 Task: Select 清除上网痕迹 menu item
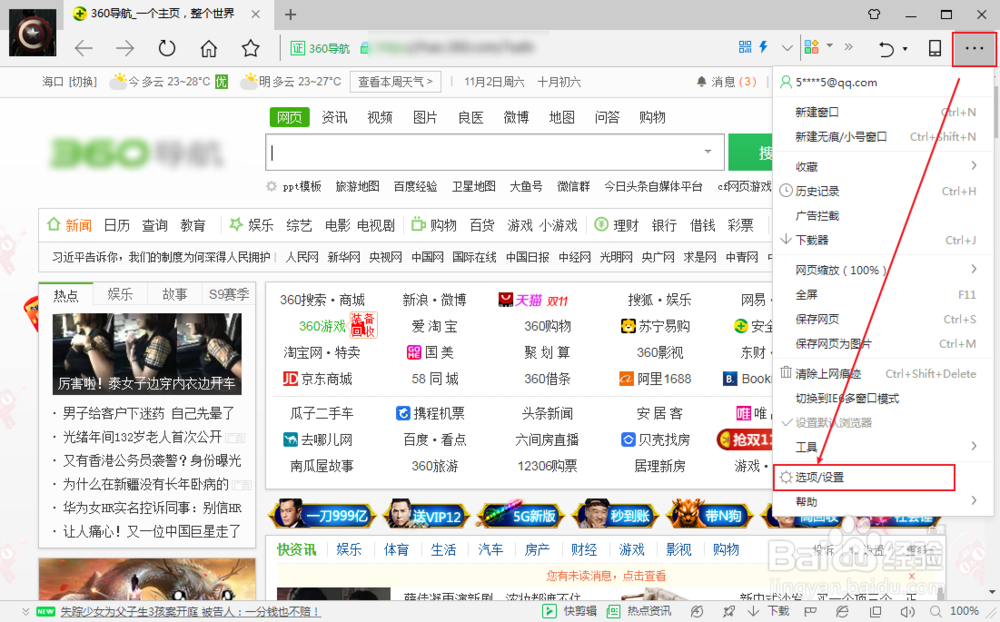pos(883,374)
